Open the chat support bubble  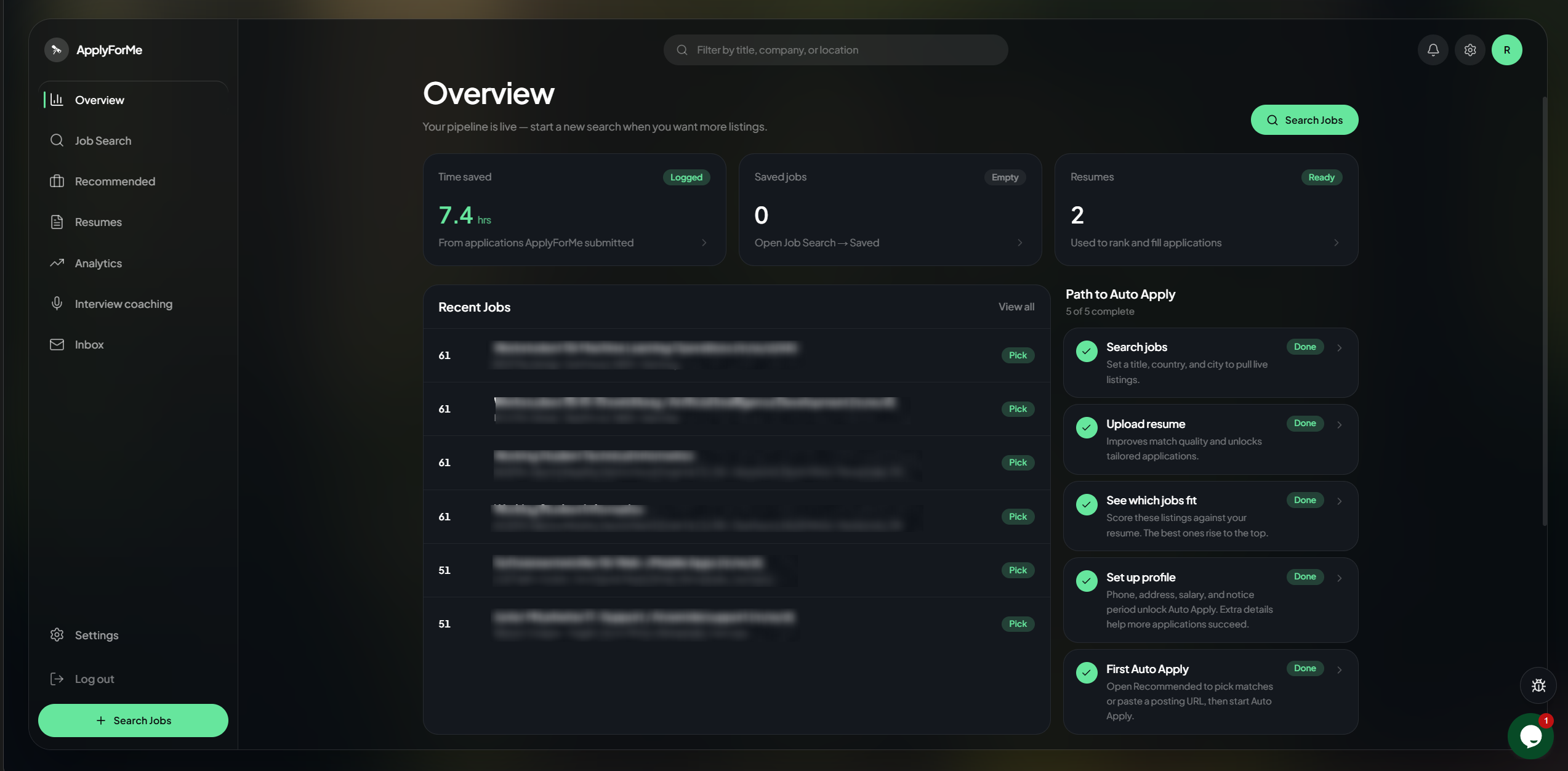[1530, 735]
